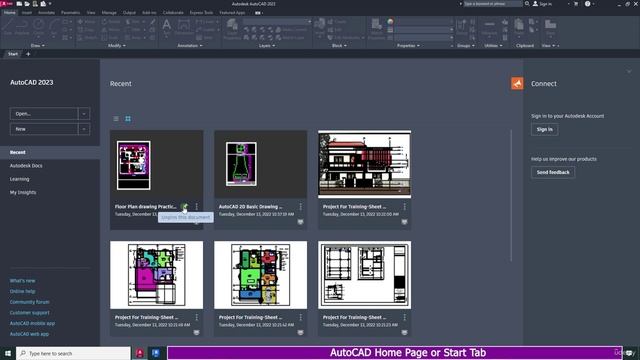The height and width of the screenshot is (360, 640).
Task: Click the keyword search field in title bar
Action: click(493, 4)
